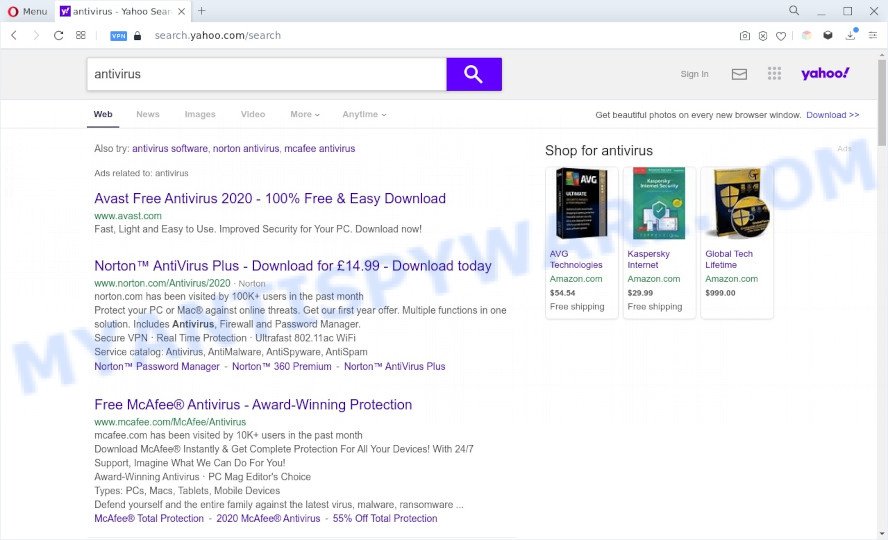The image size is (888, 540).
Task: Select the Web results tab
Action: pos(103,114)
